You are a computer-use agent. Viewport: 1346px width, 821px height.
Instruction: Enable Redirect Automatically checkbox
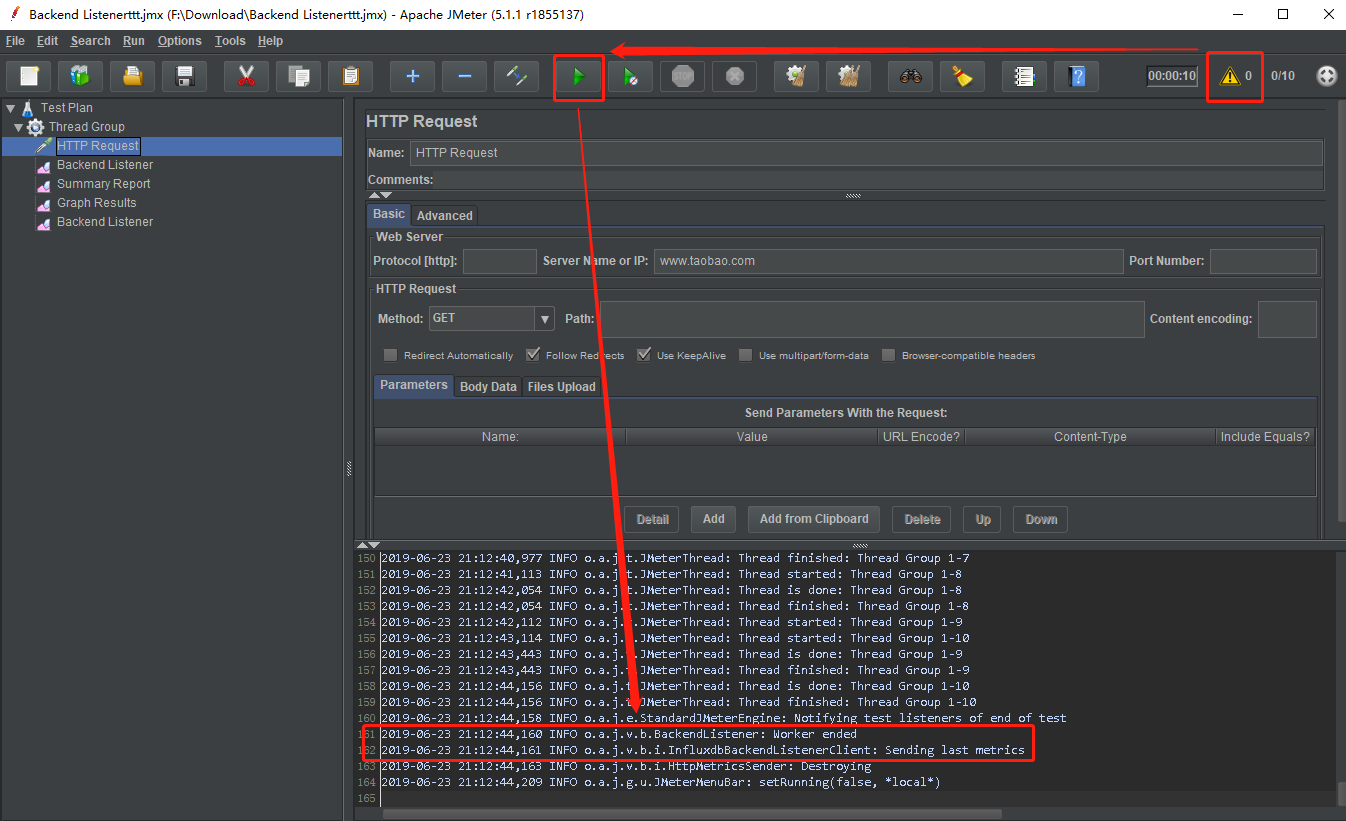pyautogui.click(x=391, y=355)
